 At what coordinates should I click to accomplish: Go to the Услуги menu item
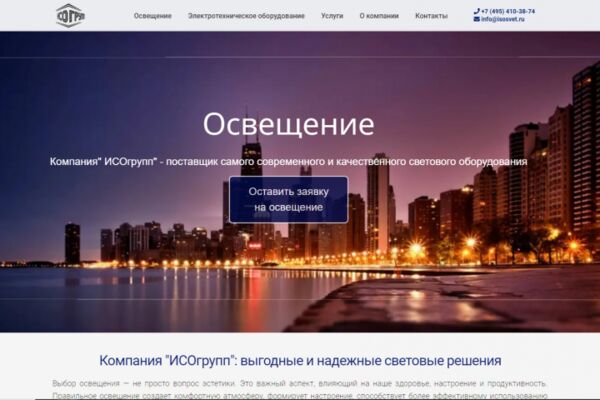pos(332,16)
